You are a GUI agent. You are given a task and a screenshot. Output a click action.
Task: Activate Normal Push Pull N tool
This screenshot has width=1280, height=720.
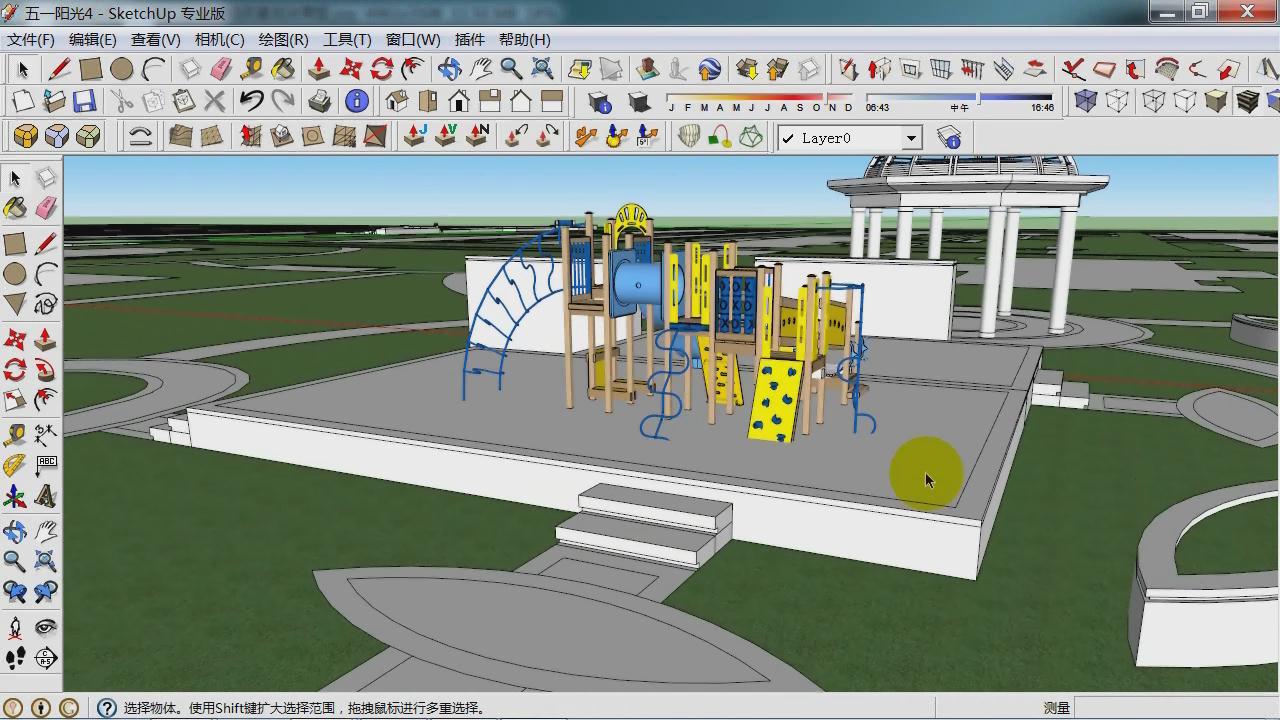click(x=477, y=136)
